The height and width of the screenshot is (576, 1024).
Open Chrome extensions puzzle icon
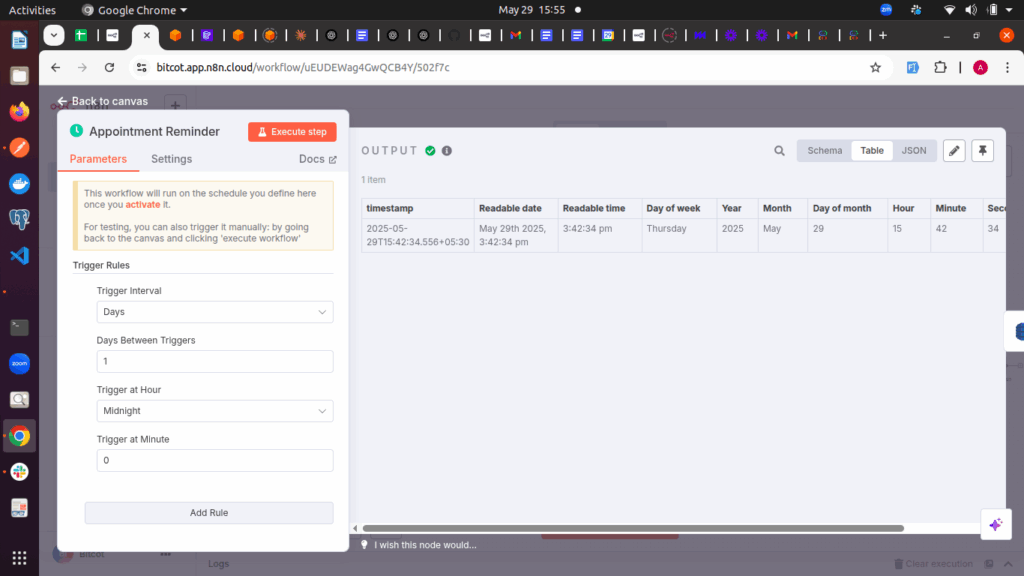pos(940,68)
